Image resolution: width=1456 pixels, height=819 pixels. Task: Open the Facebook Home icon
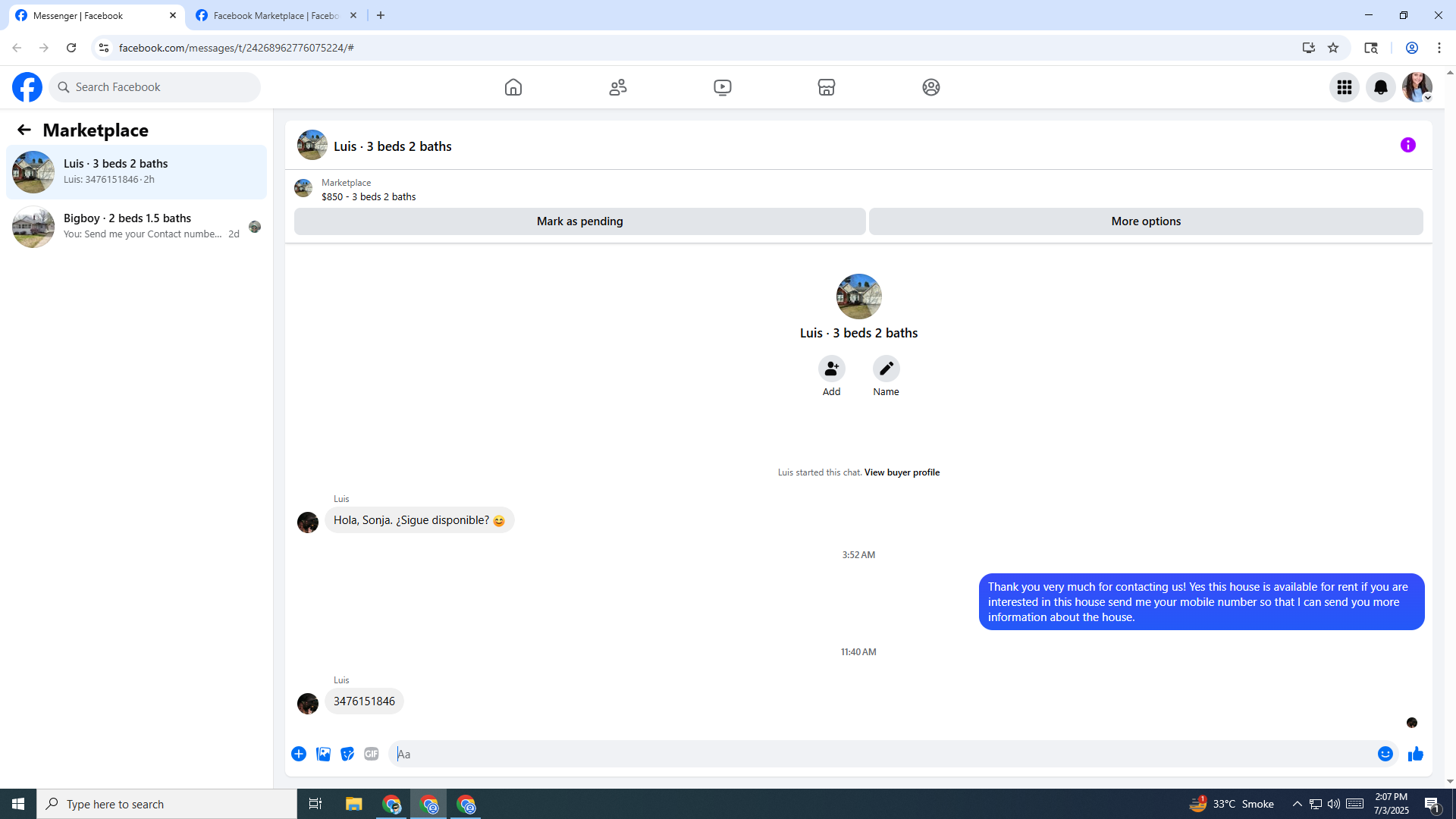(513, 87)
